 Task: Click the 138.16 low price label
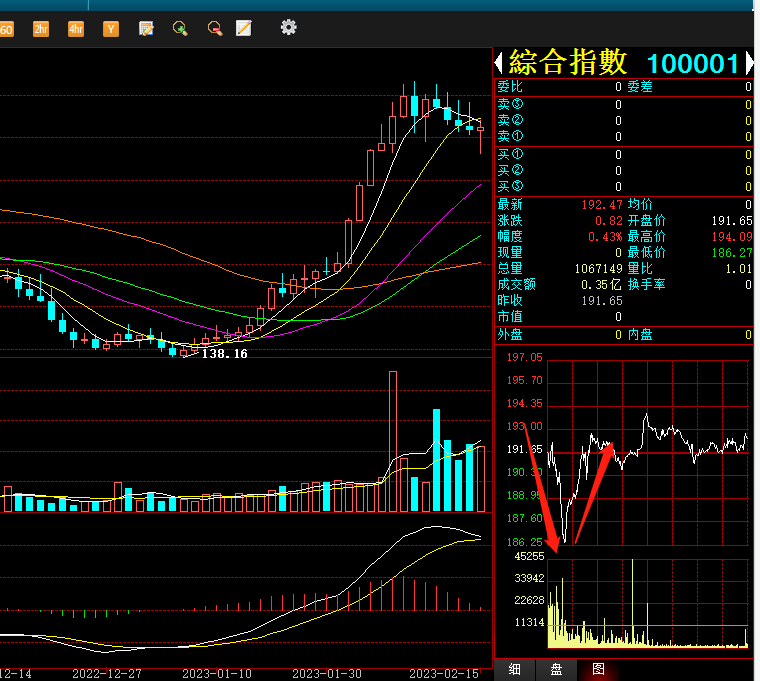pos(224,353)
